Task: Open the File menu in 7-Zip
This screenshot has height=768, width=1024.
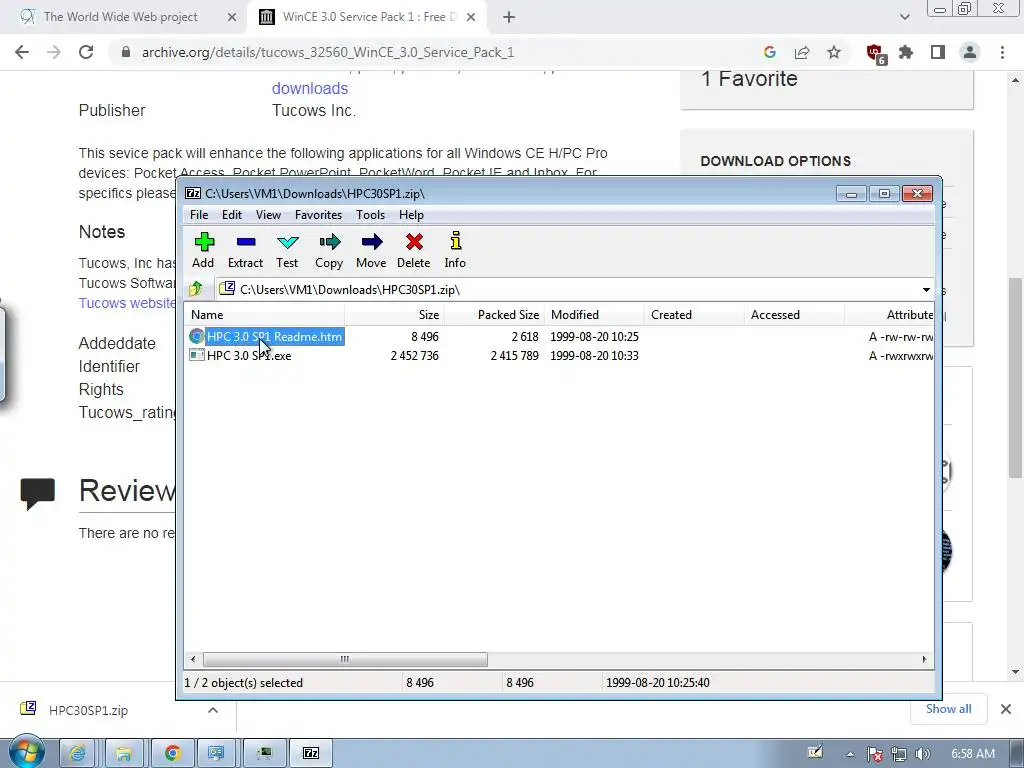Action: (x=199, y=215)
